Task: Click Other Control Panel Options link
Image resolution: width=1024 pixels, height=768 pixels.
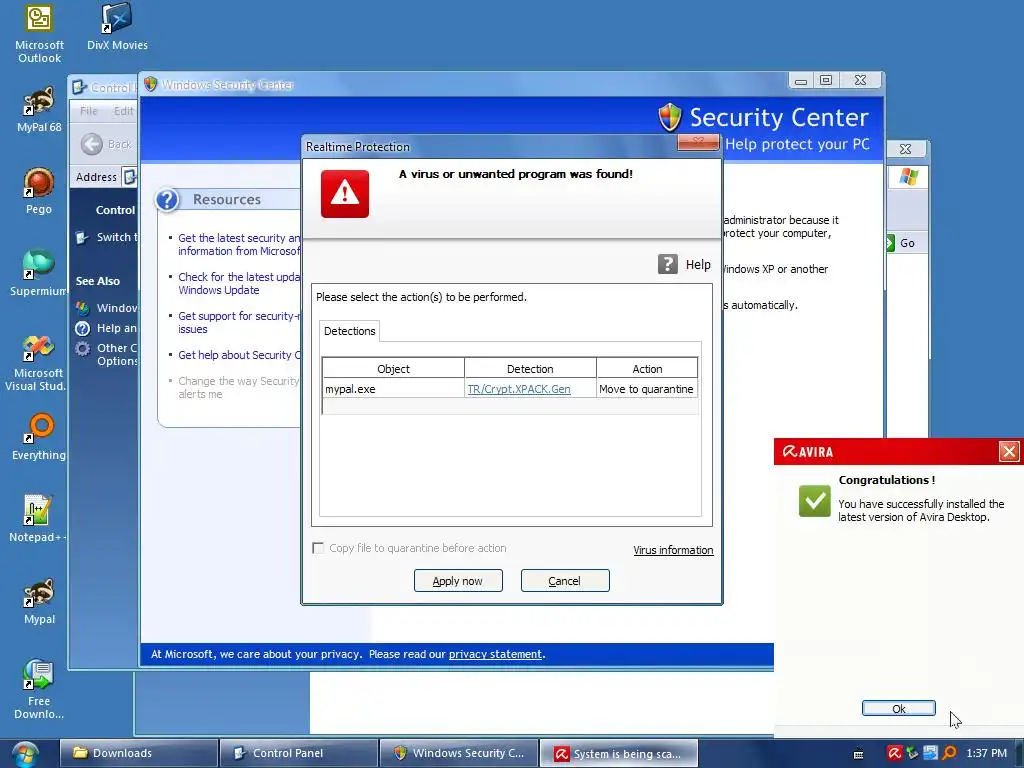Action: click(x=117, y=355)
